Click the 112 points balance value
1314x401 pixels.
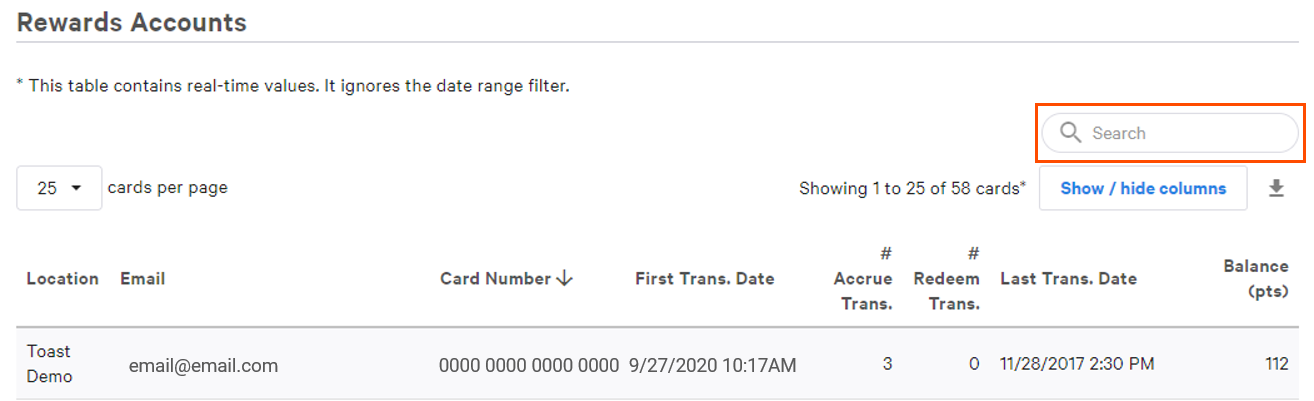1276,364
